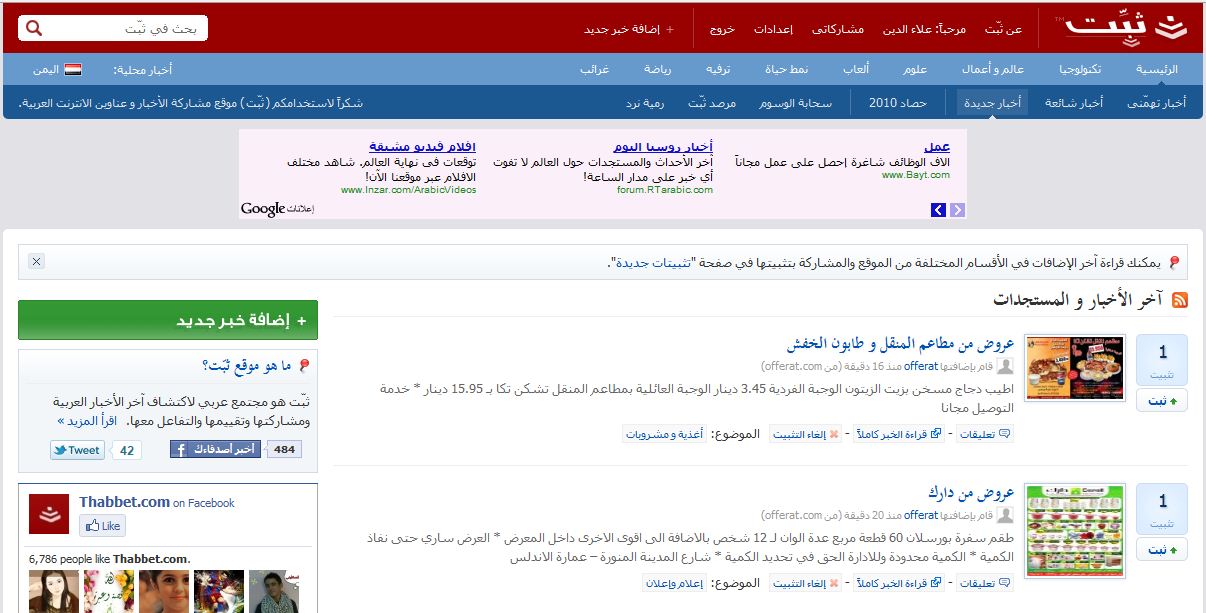Image resolution: width=1206 pixels, height=613 pixels.
Task: Open مرصد ثبّت page
Action: [x=712, y=103]
